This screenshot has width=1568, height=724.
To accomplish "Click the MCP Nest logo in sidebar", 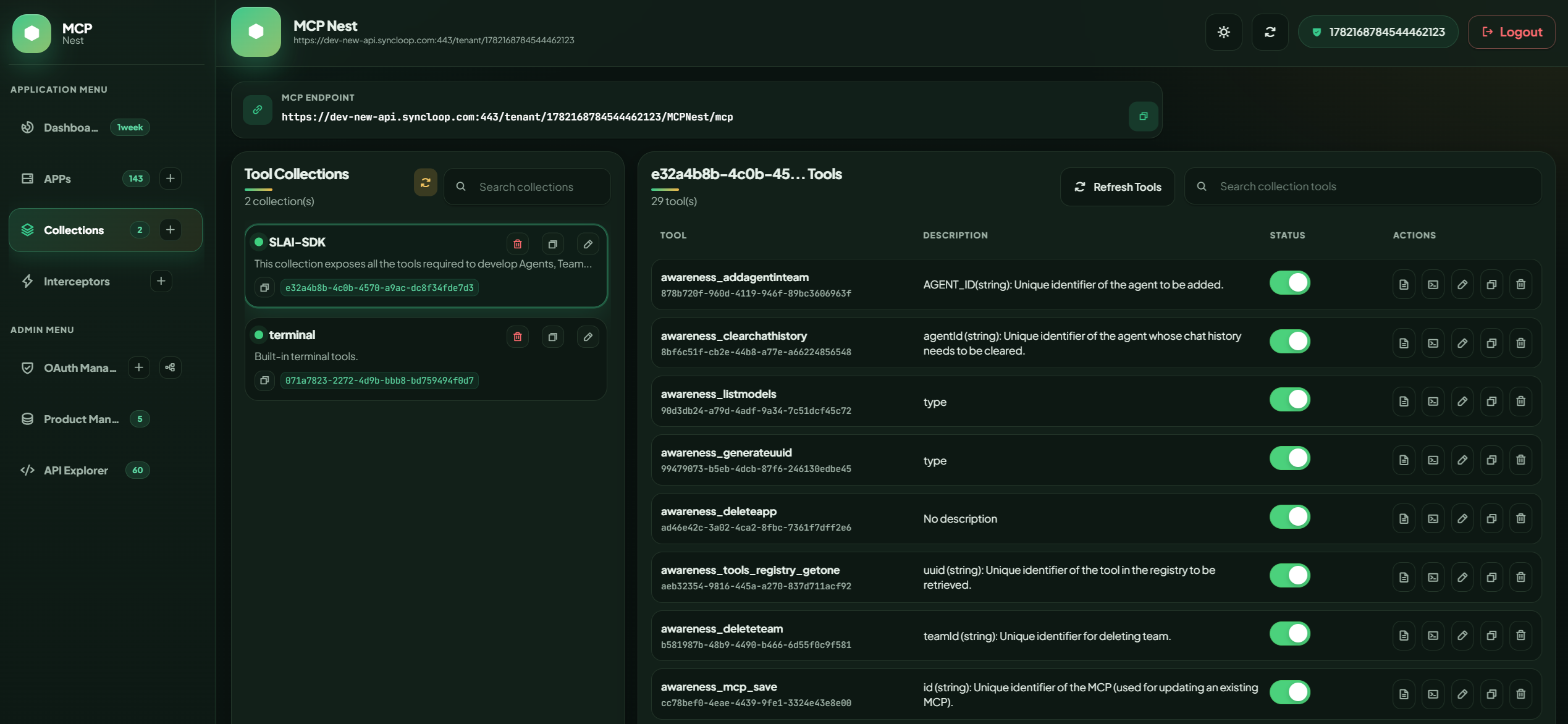I will pos(32,33).
